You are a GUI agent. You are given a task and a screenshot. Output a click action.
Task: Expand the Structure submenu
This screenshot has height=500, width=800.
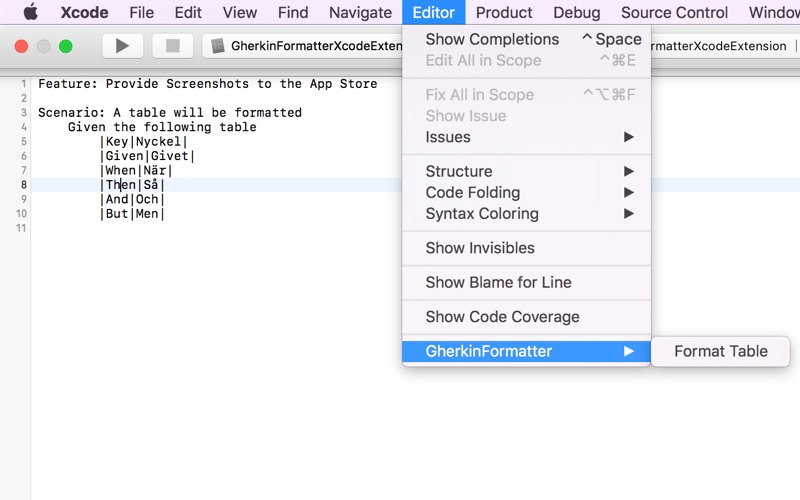click(527, 171)
